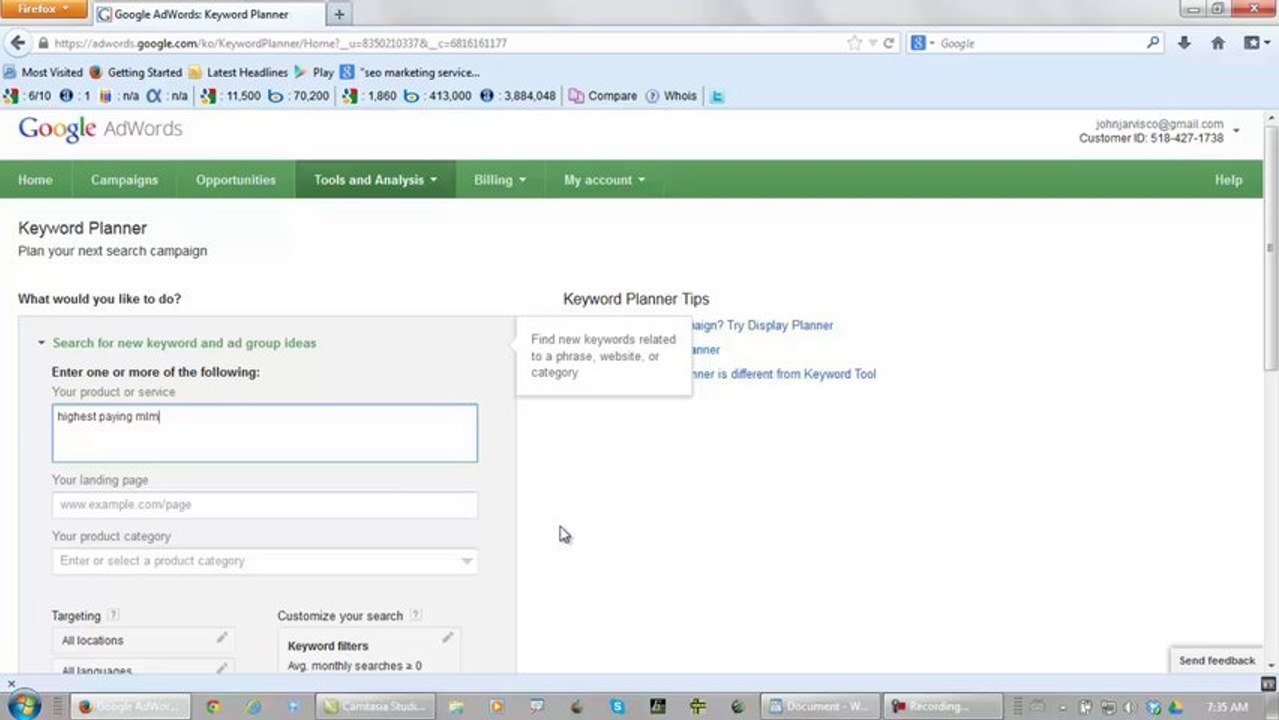Reload the page with the refresh icon

(888, 43)
